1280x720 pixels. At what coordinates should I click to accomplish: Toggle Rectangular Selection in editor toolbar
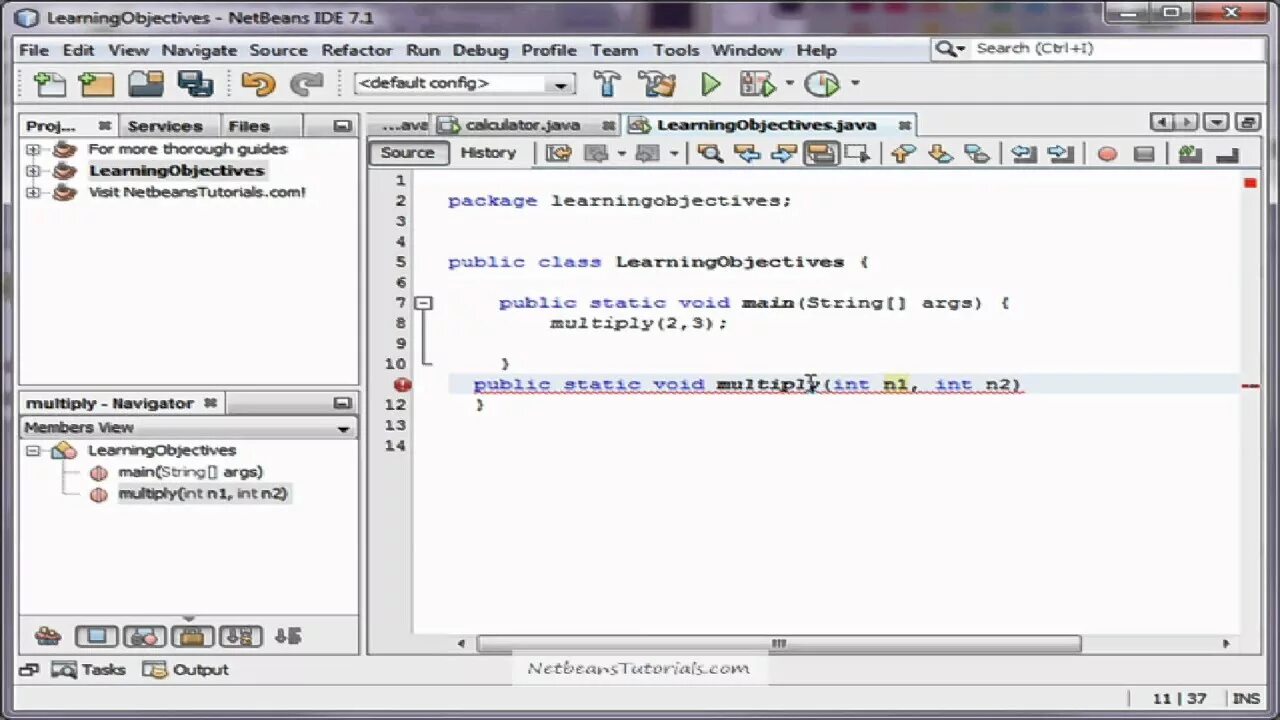tap(856, 153)
